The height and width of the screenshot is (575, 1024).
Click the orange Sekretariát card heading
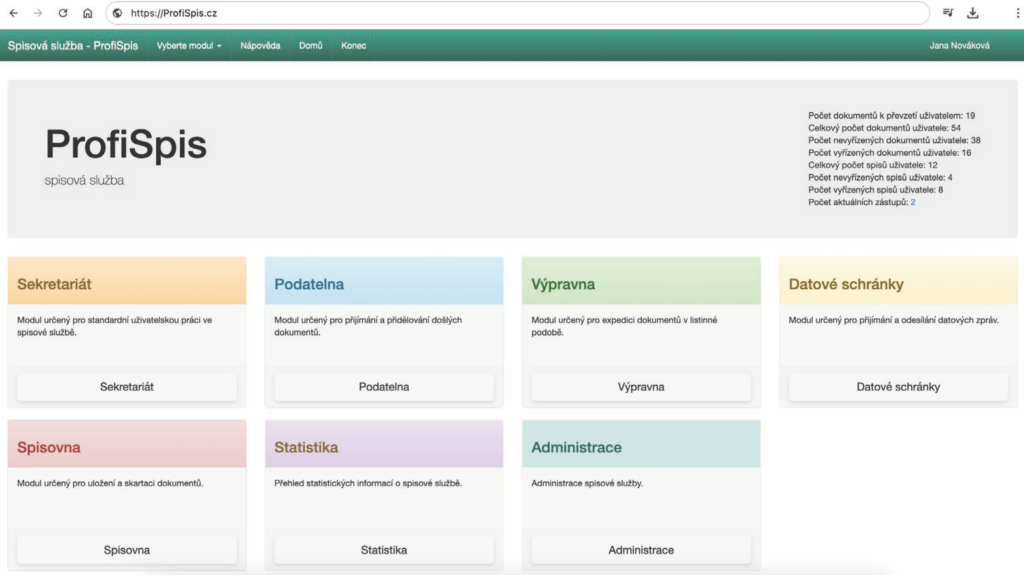click(54, 284)
